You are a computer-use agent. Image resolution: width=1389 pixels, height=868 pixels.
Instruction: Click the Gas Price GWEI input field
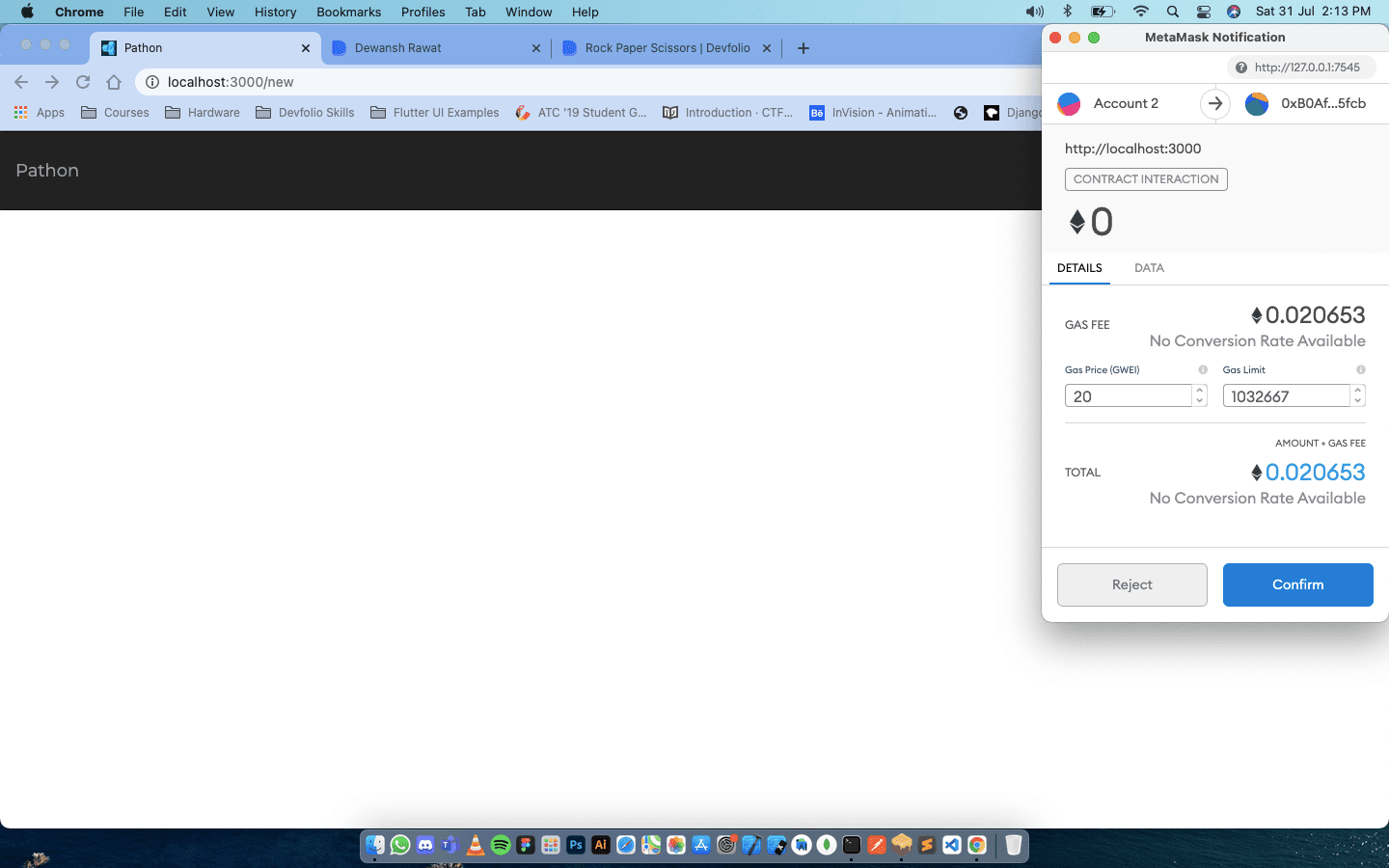coord(1129,396)
